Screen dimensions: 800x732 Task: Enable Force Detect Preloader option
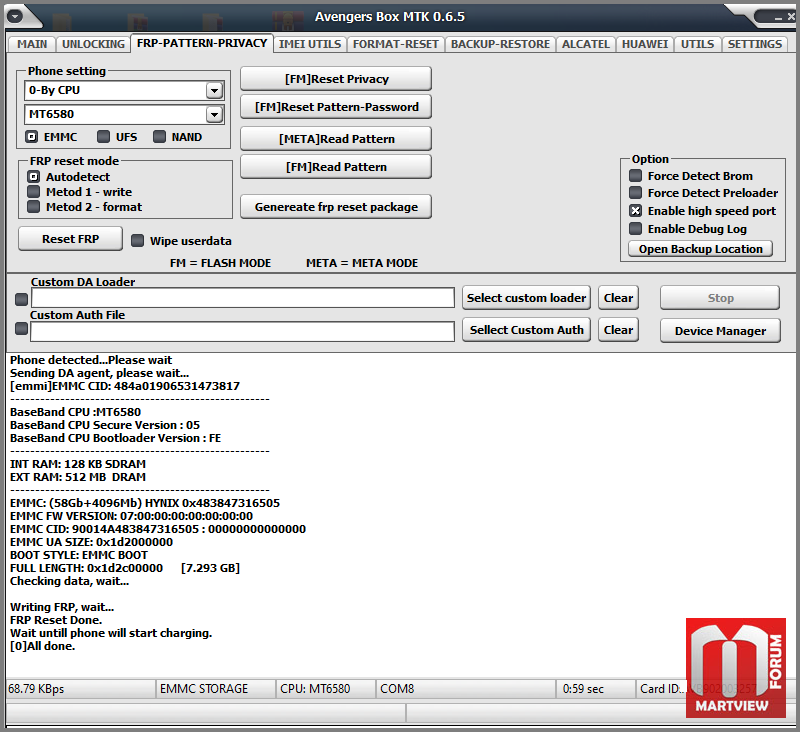pos(635,193)
